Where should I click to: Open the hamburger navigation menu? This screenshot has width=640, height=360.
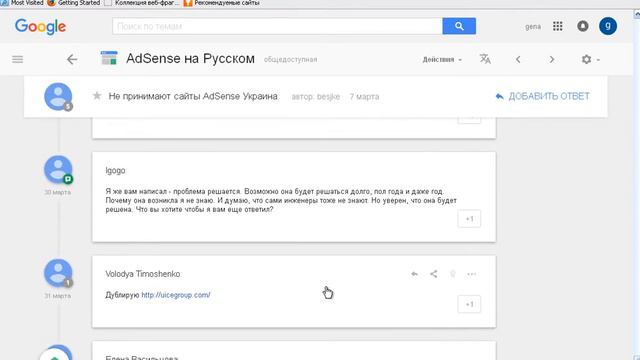coord(18,60)
